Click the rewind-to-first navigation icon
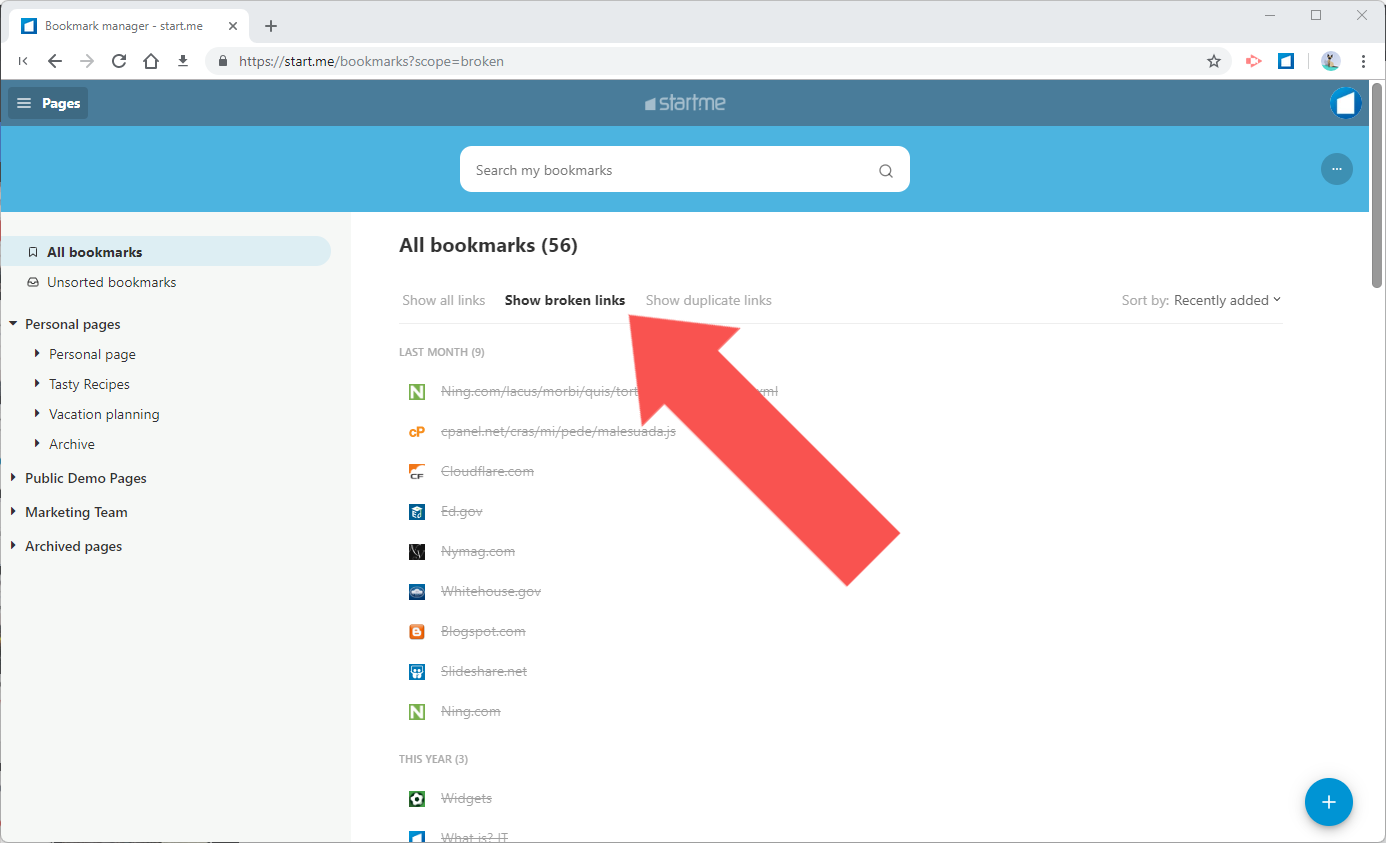The height and width of the screenshot is (843, 1386). pyautogui.click(x=23, y=61)
